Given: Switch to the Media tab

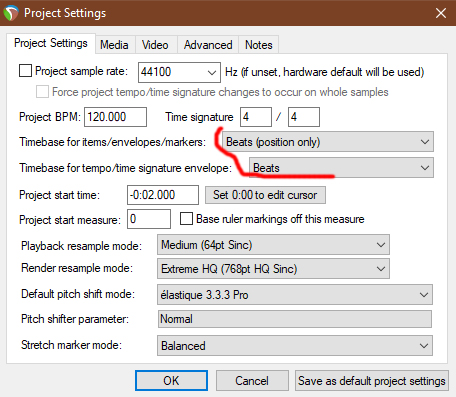Looking at the screenshot, I should (x=114, y=45).
